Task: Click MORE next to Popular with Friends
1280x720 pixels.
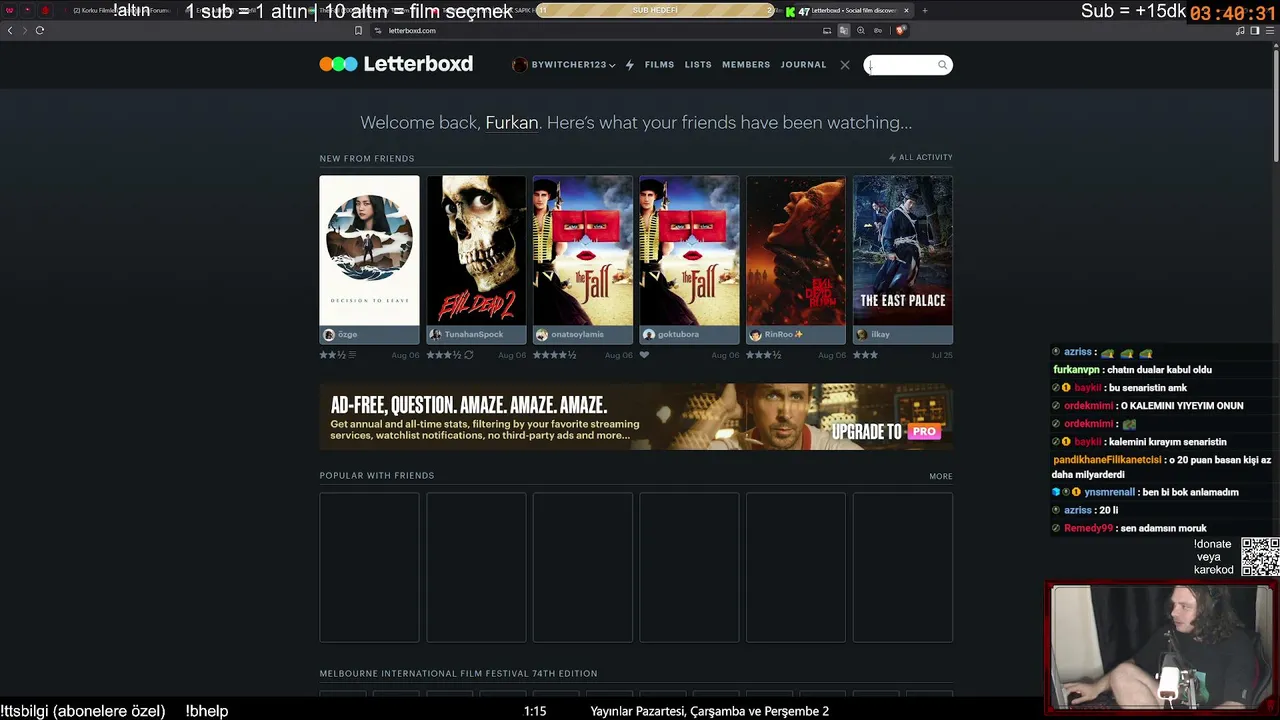Action: [x=941, y=476]
